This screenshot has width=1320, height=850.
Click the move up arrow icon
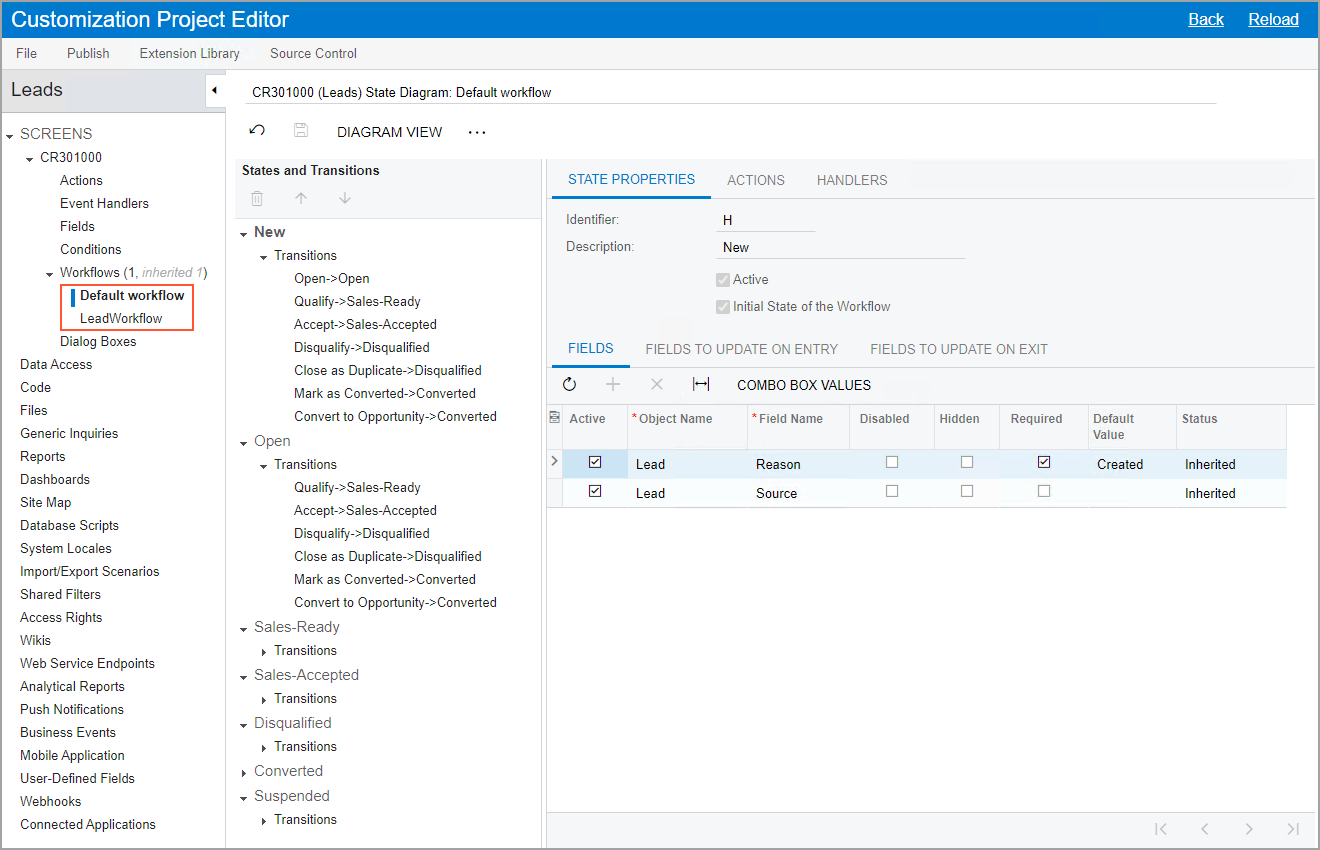pyautogui.click(x=301, y=199)
